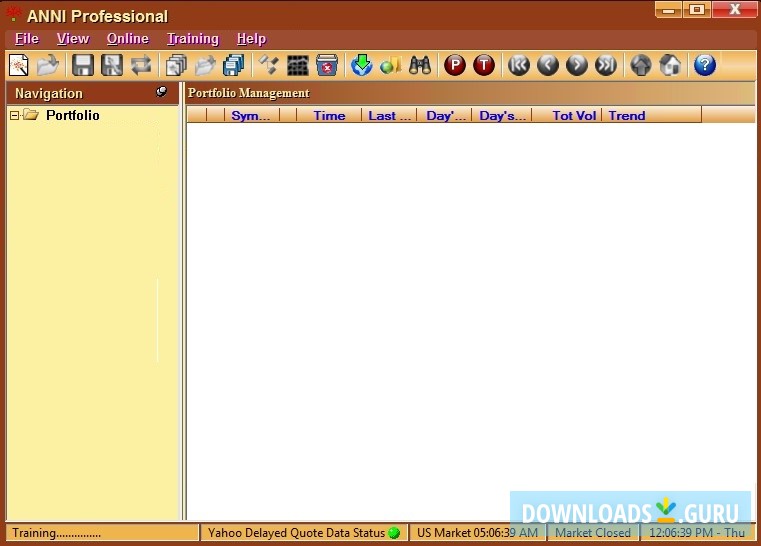The image size is (761, 546).
Task: Click the blue stacked disks save-all icon
Action: point(234,66)
